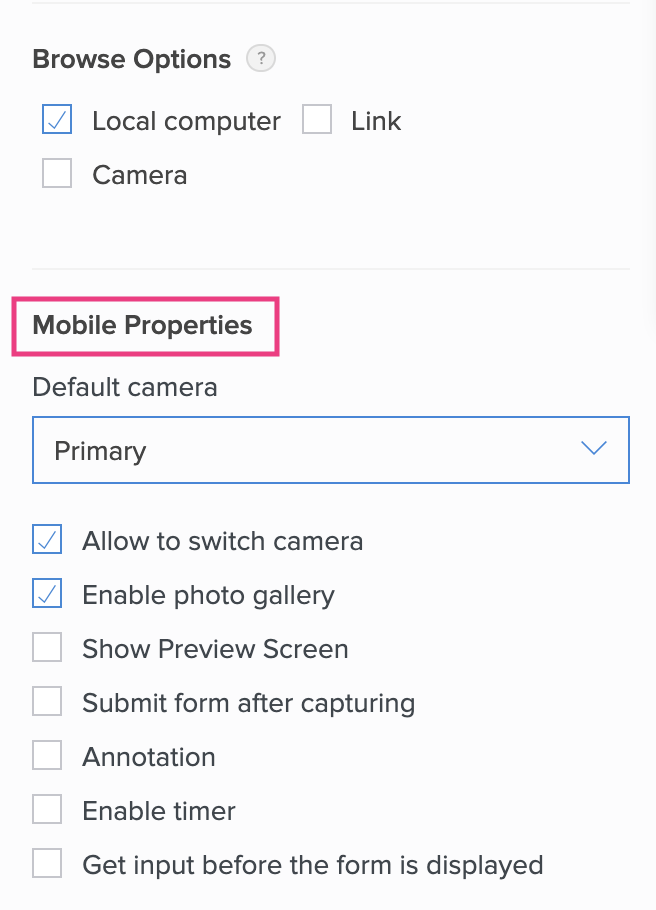Click the Primary value in camera dropdown
656x910 pixels.
(100, 450)
